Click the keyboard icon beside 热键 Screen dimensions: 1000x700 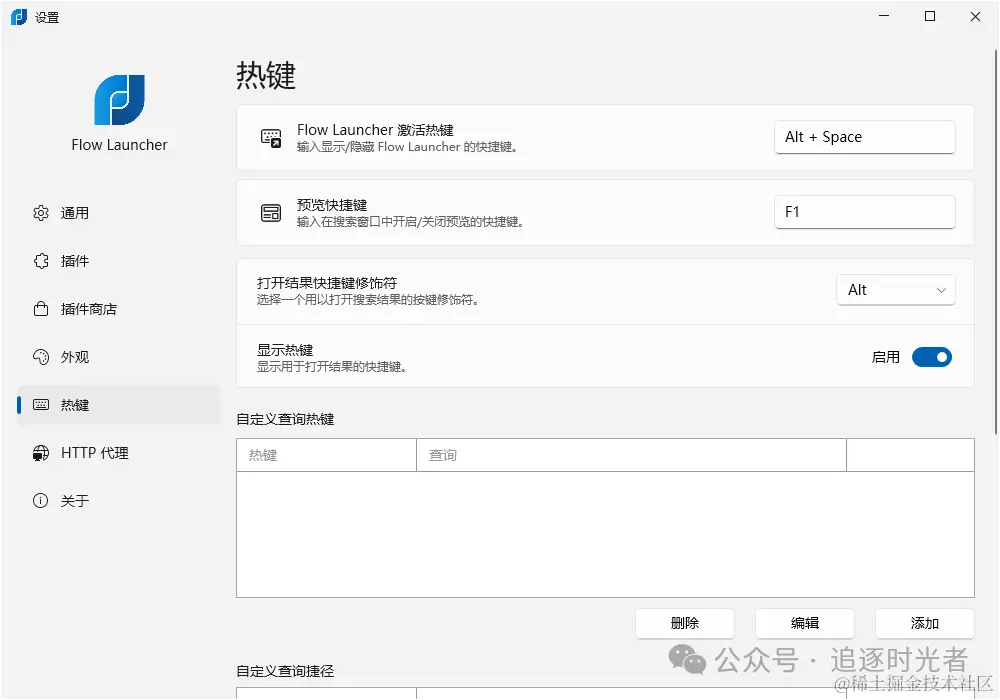(x=41, y=405)
